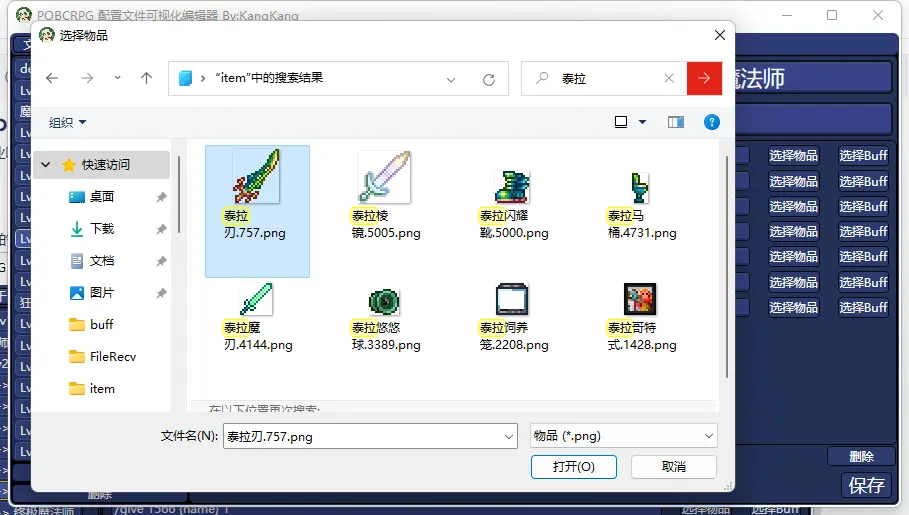This screenshot has width=909, height=515.
Task: Click the 取消 button
Action: 674,467
